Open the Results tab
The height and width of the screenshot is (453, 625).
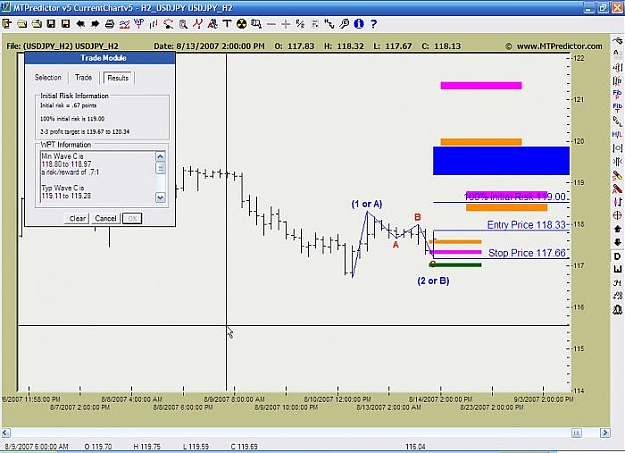pos(118,78)
